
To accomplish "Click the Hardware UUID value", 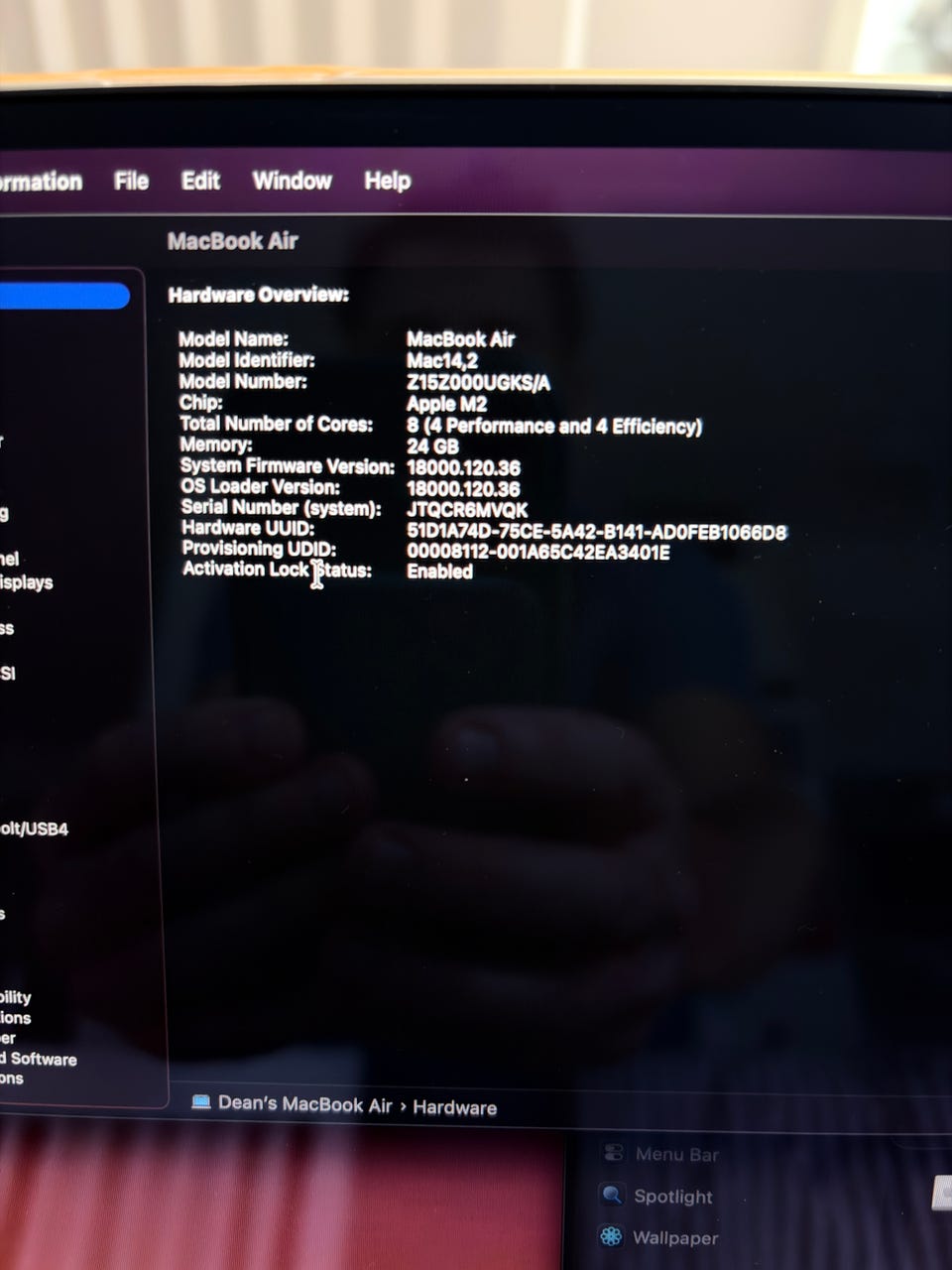I will 597,532.
